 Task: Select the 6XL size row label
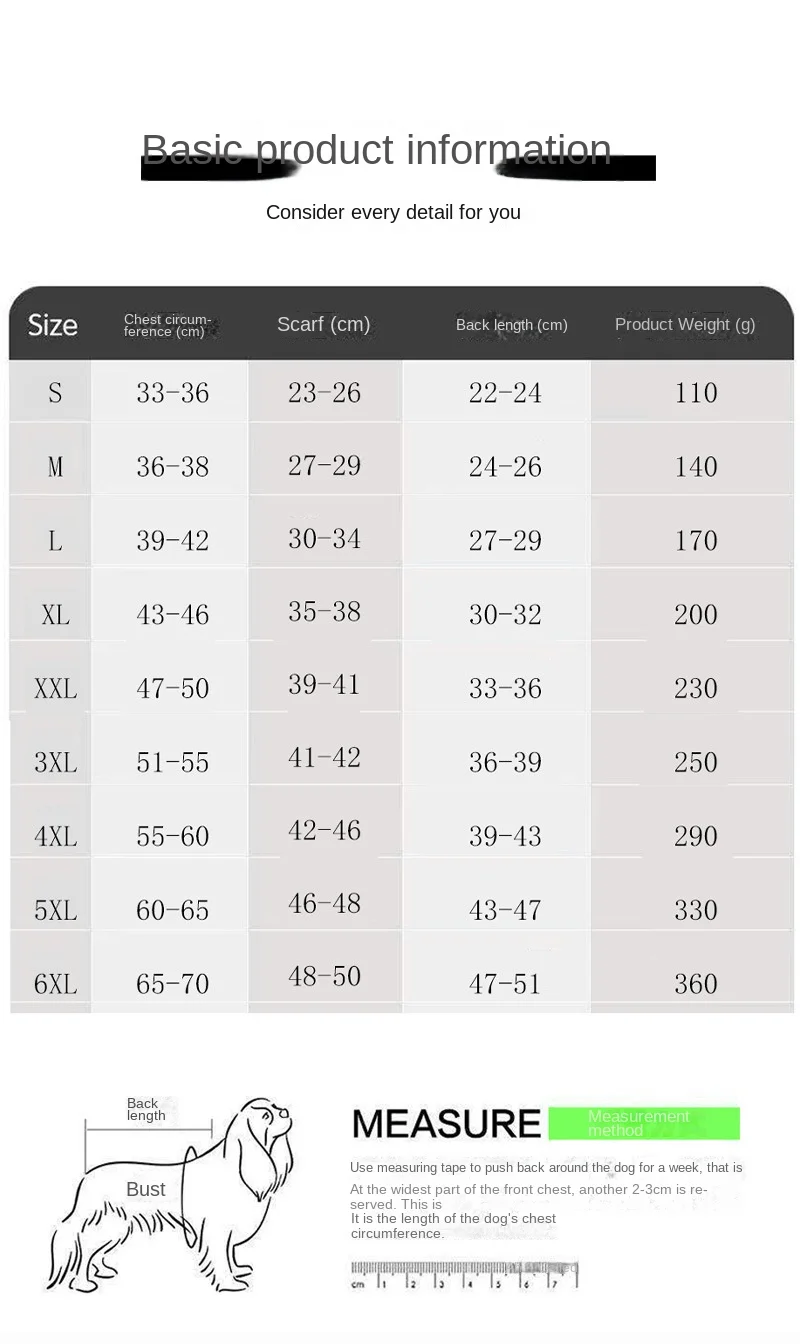click(55, 984)
